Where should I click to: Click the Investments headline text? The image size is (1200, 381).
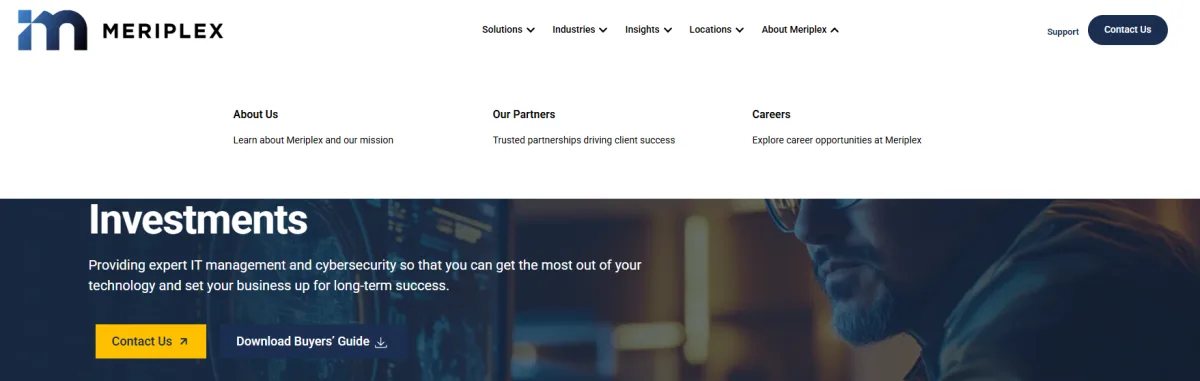[x=198, y=219]
